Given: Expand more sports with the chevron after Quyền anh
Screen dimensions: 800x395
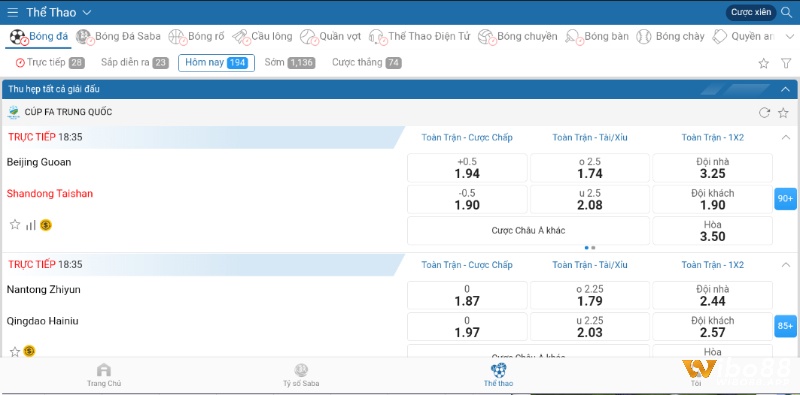Looking at the screenshot, I should (790, 36).
